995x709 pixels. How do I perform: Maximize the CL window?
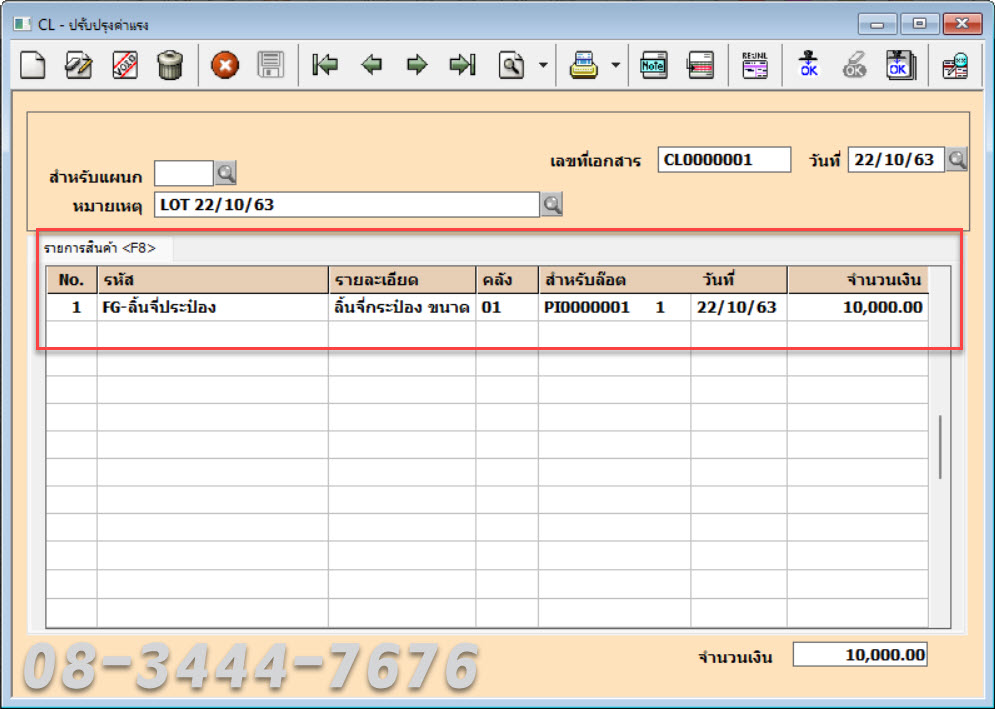tap(919, 24)
